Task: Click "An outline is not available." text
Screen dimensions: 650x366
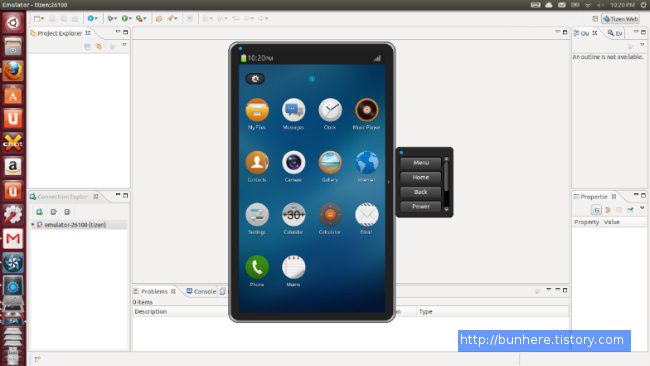Action: tap(608, 57)
